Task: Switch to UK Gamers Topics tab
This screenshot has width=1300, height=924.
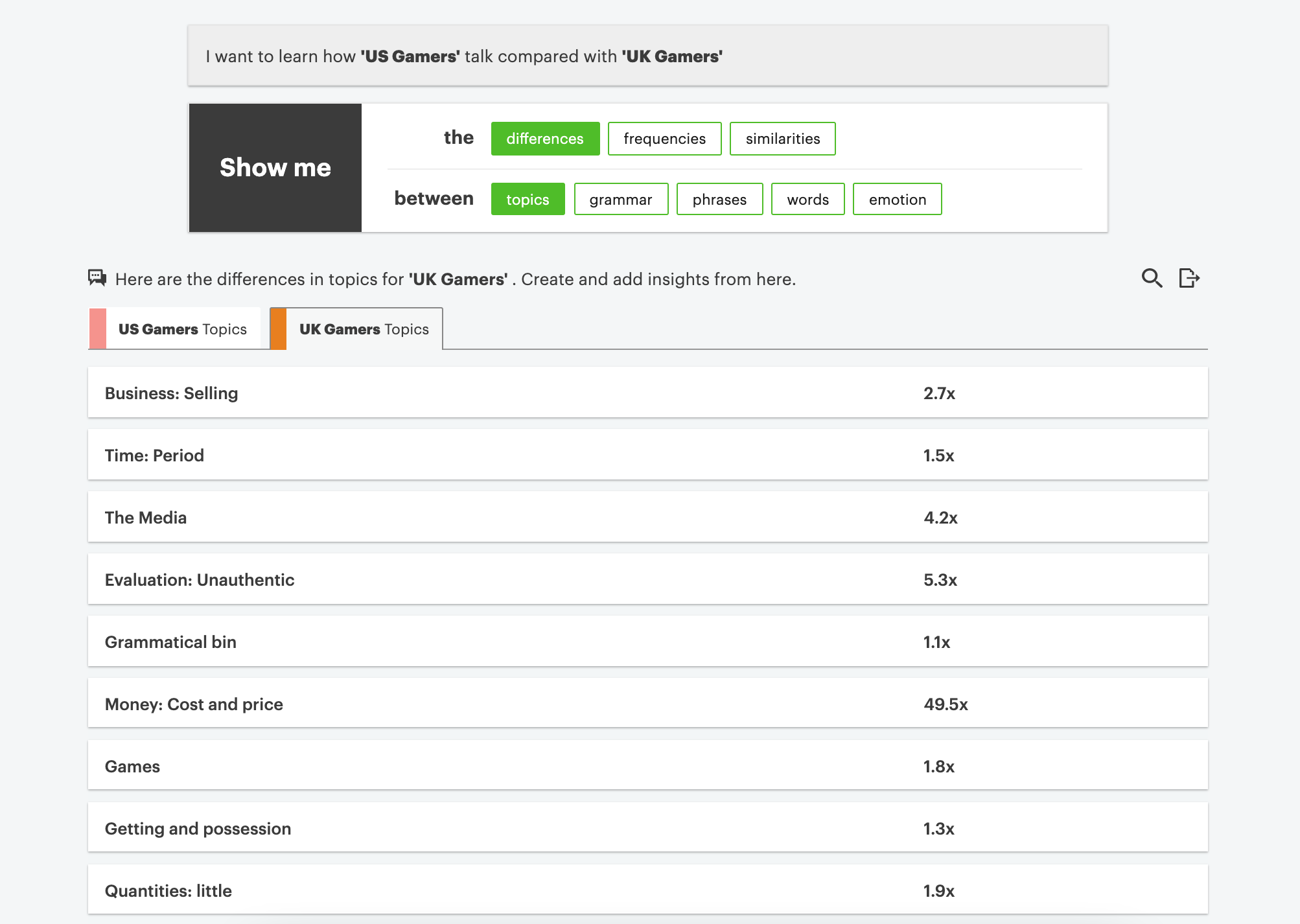Action: coord(364,329)
